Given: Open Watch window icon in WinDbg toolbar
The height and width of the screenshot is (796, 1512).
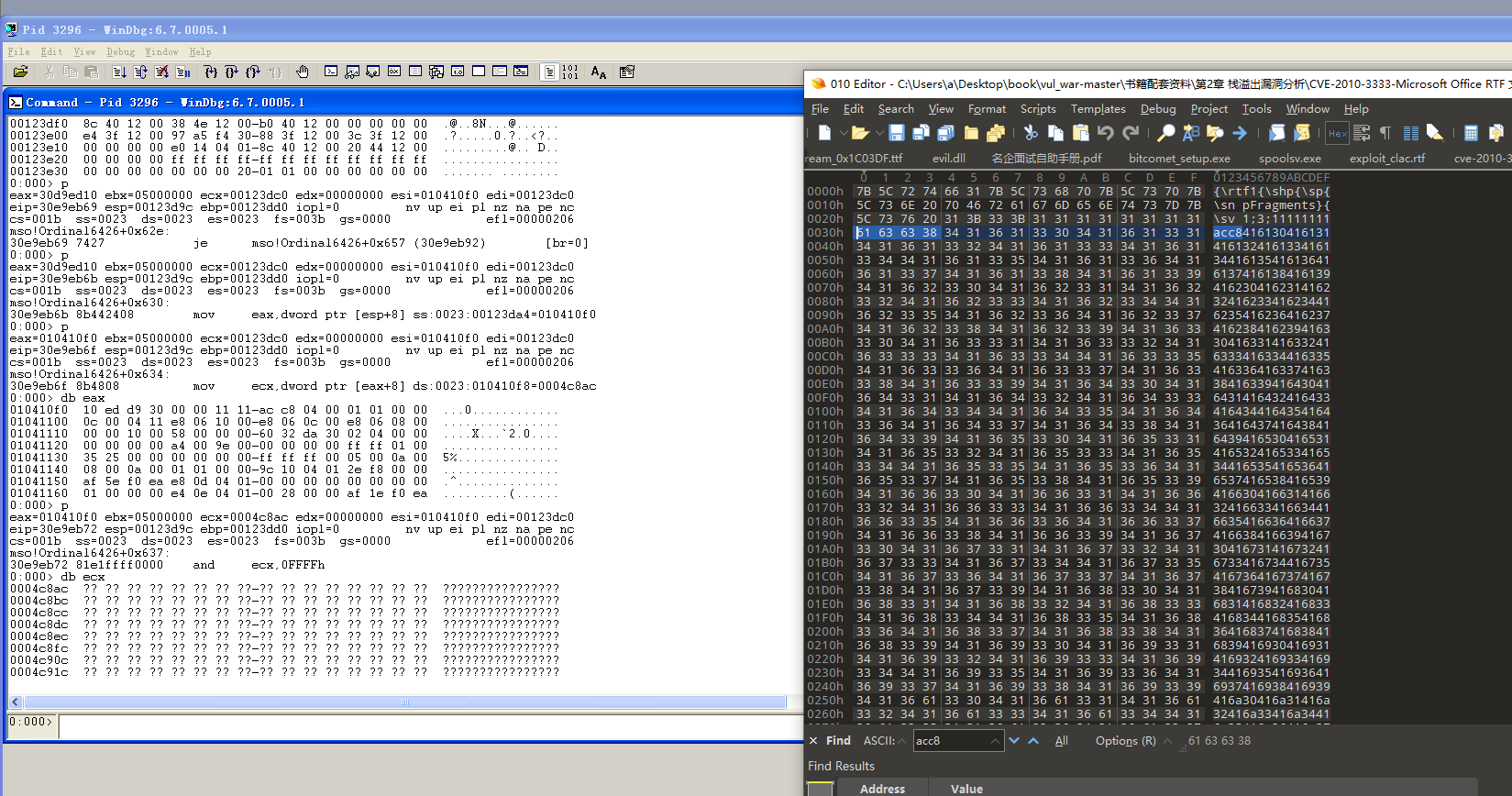Looking at the screenshot, I should [x=351, y=71].
